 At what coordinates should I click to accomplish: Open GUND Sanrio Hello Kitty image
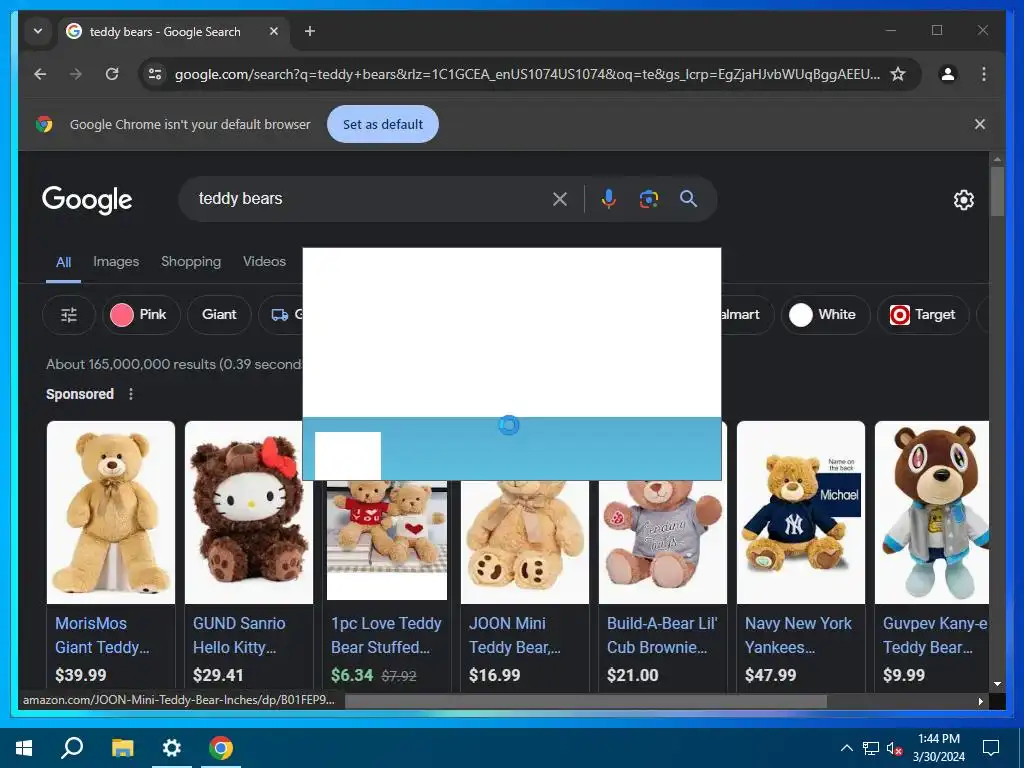[249, 512]
